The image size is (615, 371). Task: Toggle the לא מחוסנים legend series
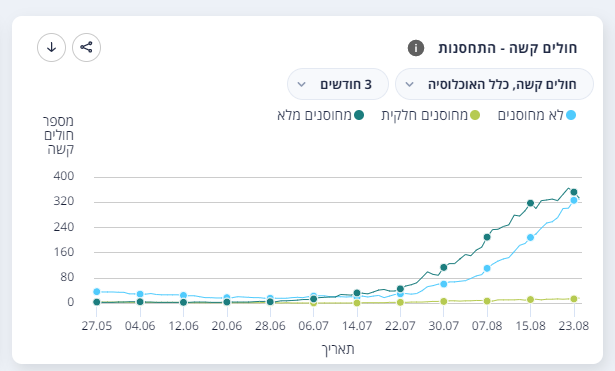point(537,115)
